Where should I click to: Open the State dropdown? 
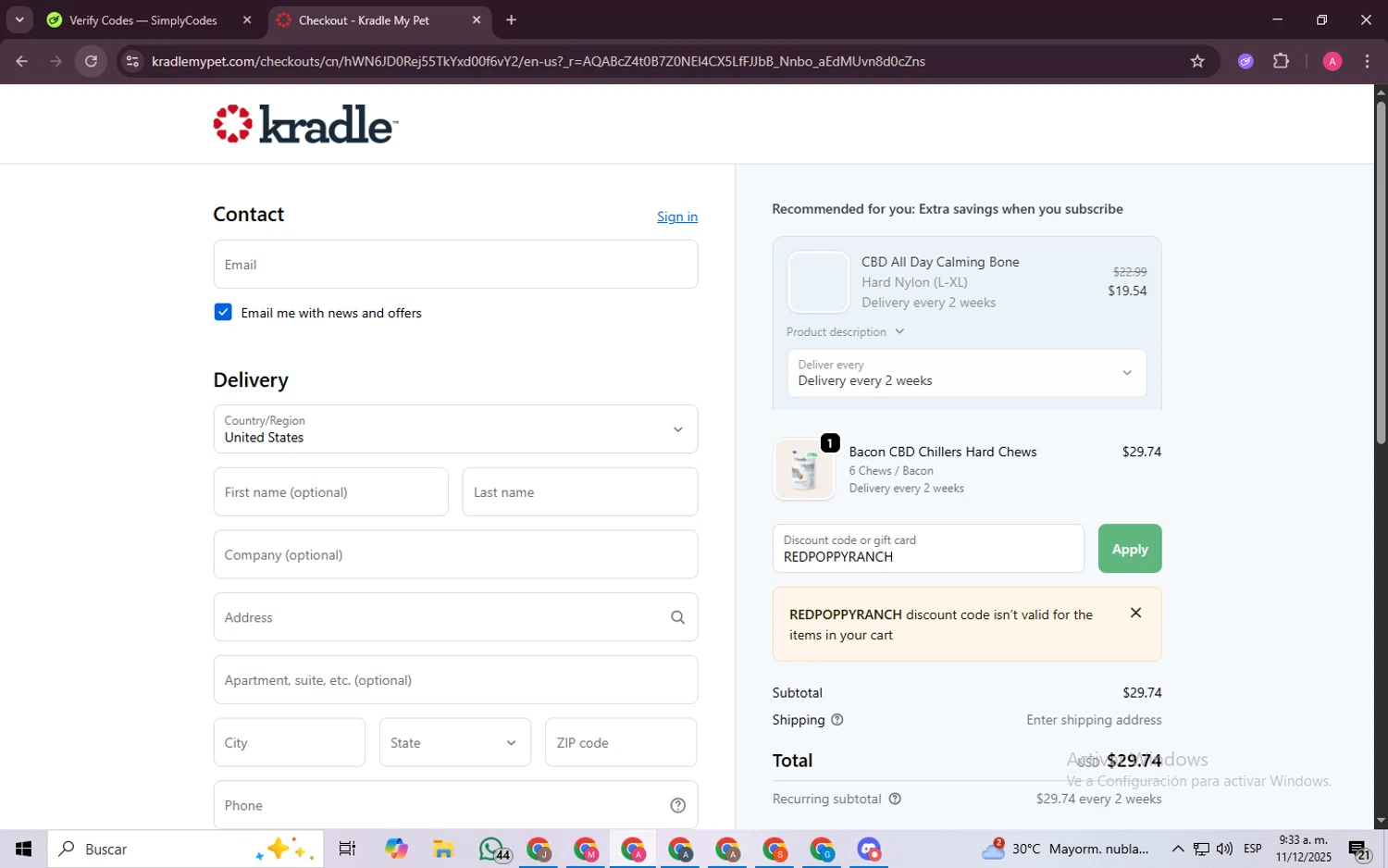455,742
